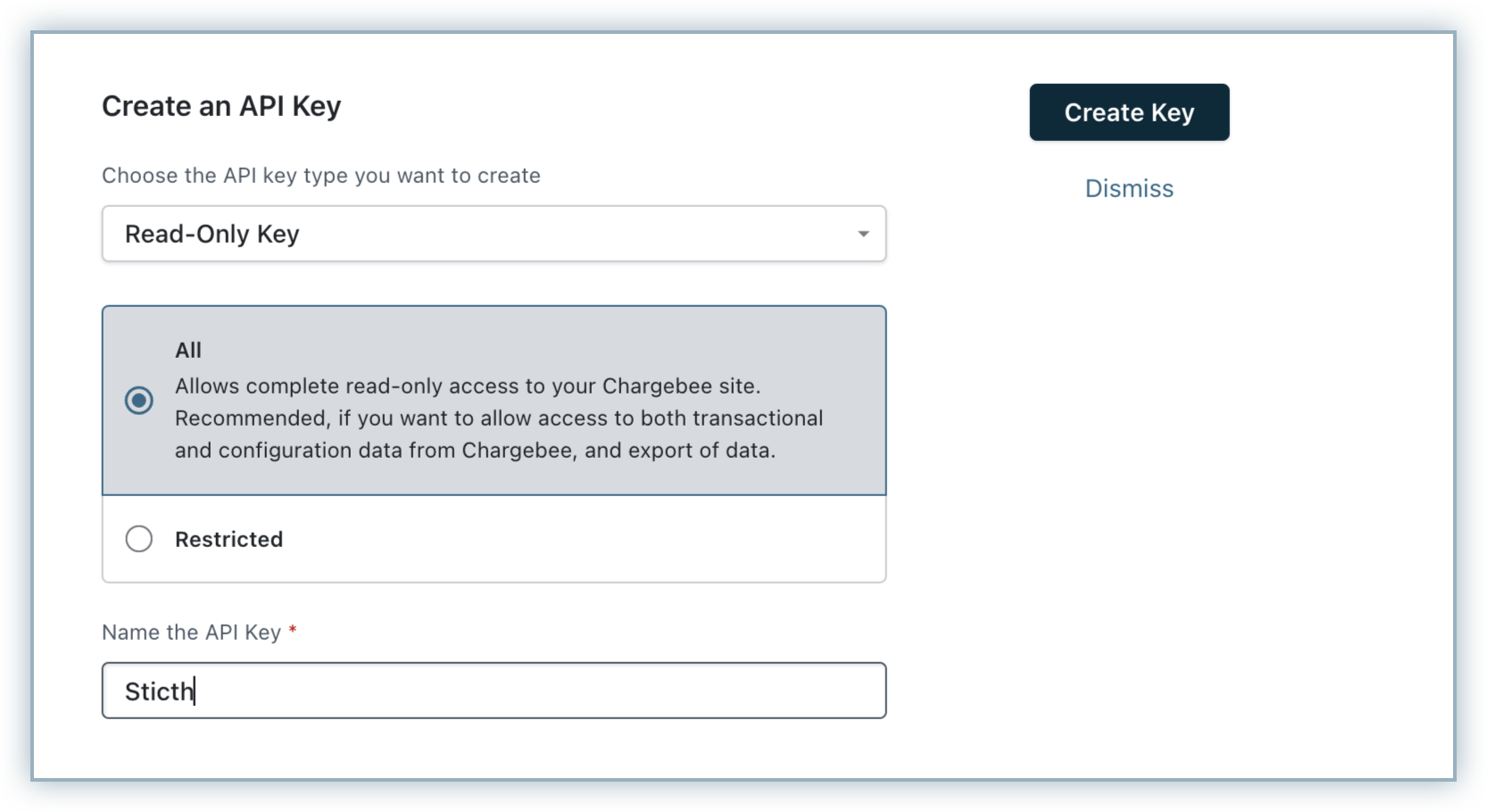Viewport: 1487px width, 812px height.
Task: Click the Create an API Key heading
Action: click(x=221, y=106)
